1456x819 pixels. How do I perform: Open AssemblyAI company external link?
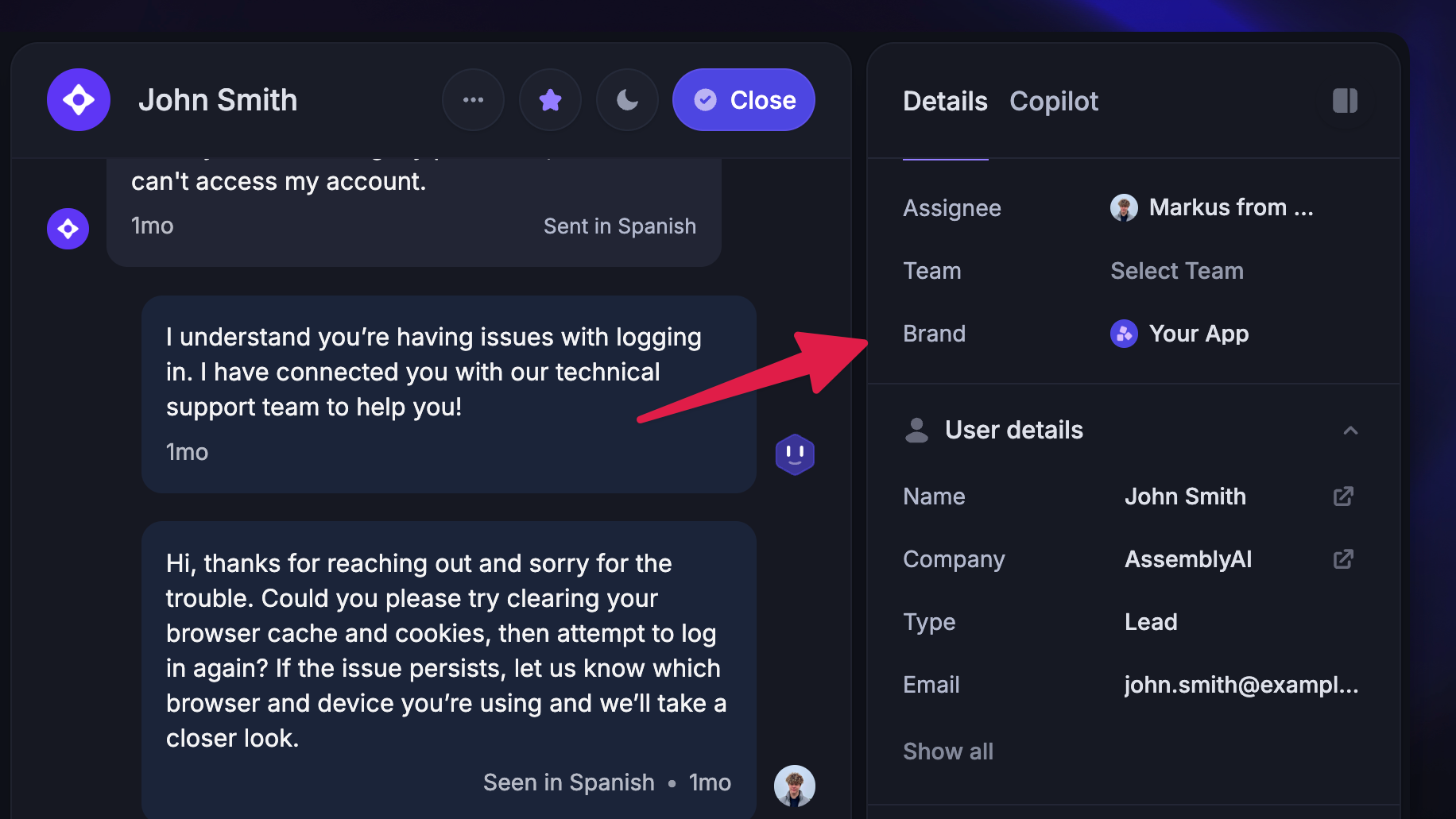1343,559
